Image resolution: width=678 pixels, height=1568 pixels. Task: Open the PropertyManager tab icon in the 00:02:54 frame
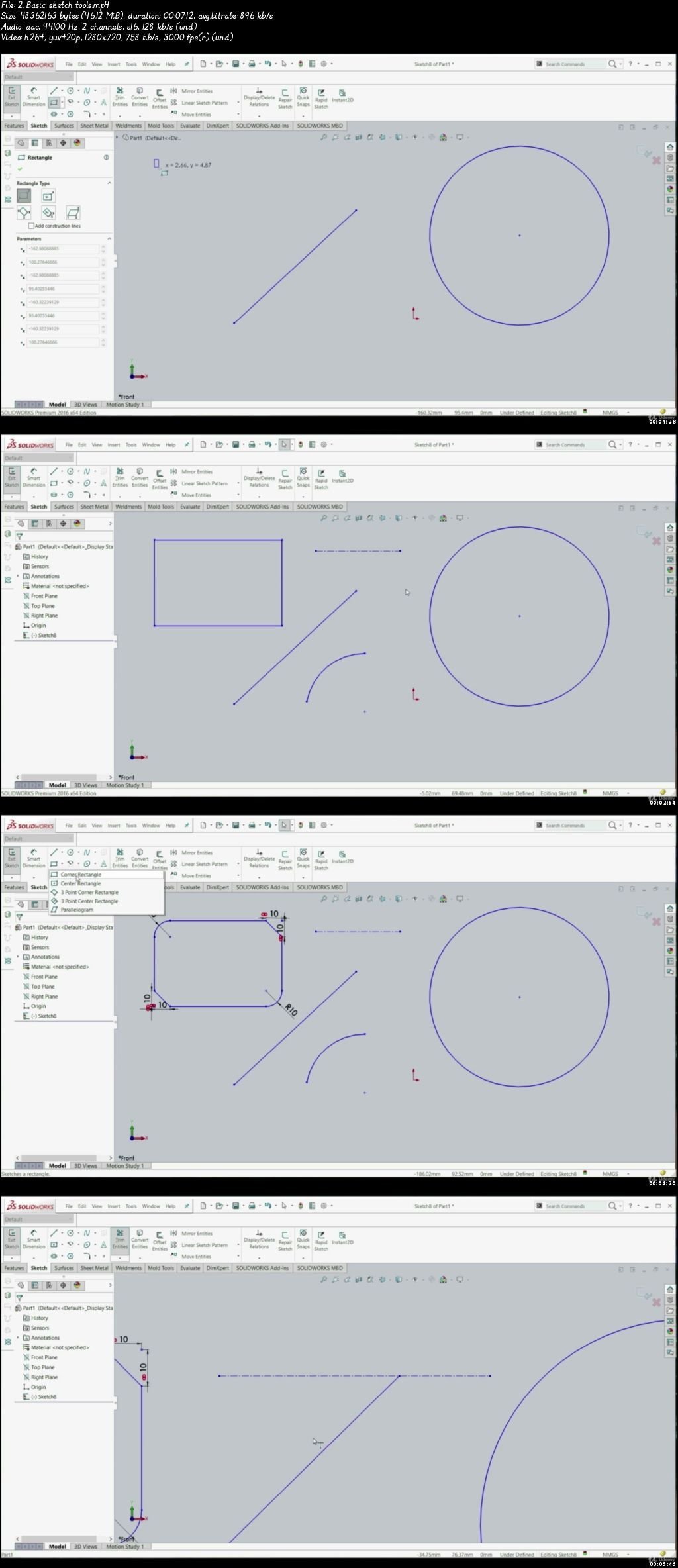click(35, 524)
